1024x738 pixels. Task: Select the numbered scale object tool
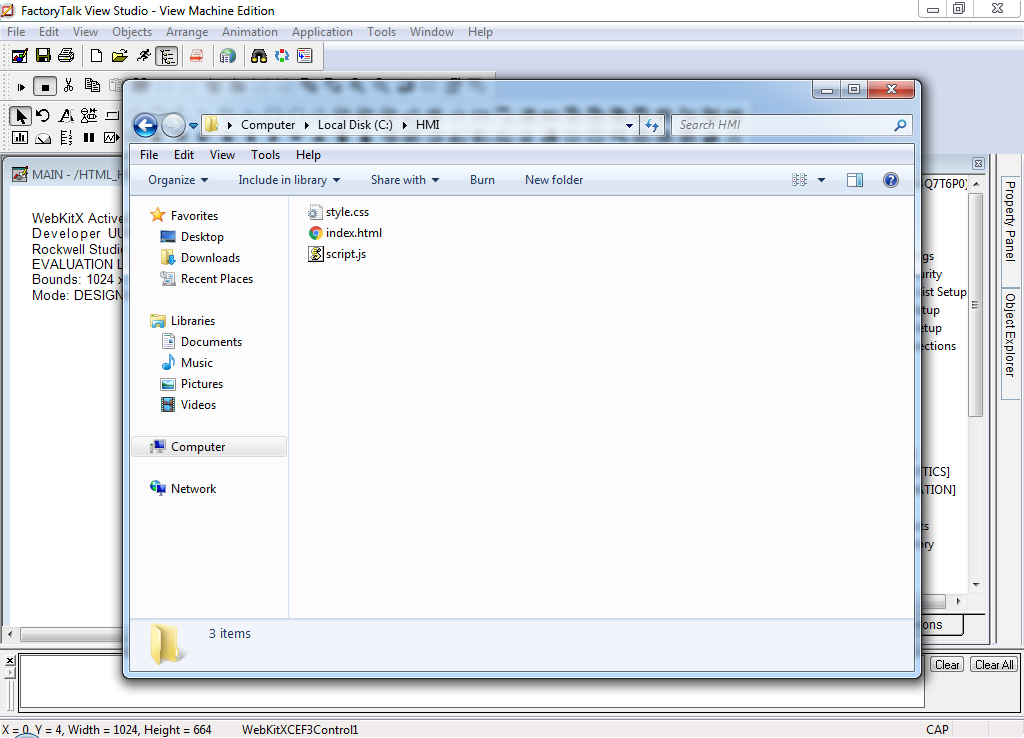(66, 138)
